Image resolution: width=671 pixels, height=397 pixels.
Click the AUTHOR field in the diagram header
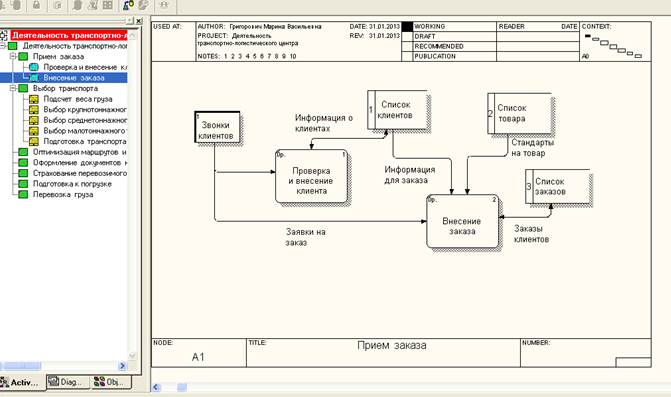click(259, 27)
